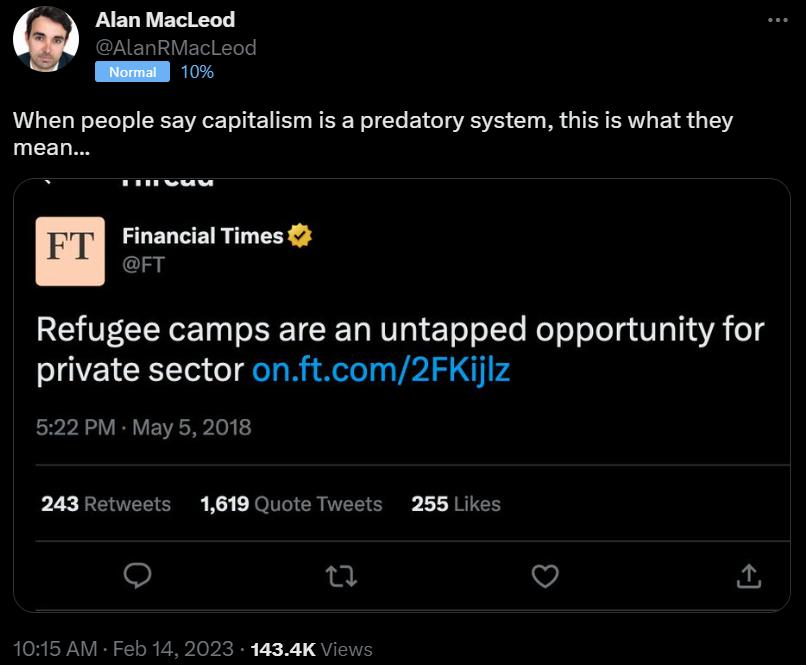Viewport: 806px width, 665px height.
Task: Open the Thread header label
Action: 172,176
